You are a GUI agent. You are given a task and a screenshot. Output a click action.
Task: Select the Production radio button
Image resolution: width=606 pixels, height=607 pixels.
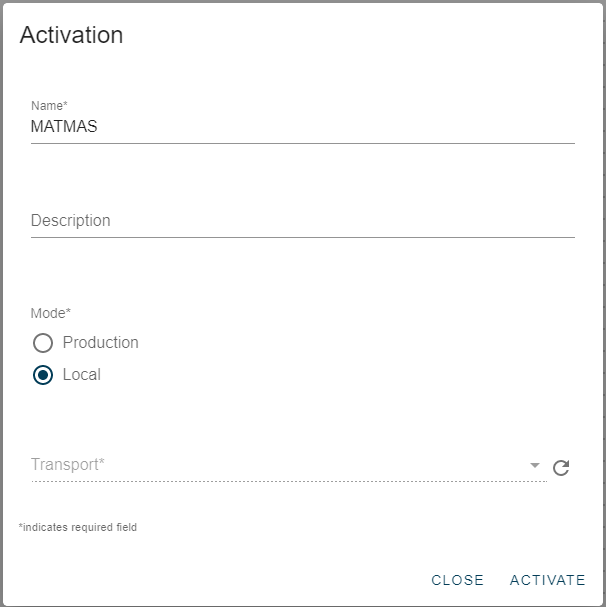42,343
